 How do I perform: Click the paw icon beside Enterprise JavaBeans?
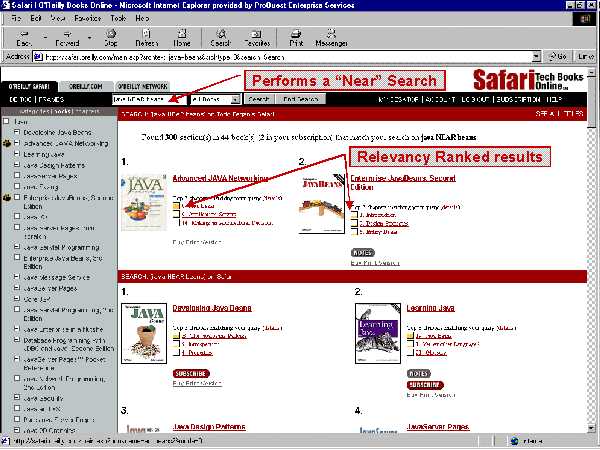point(7,198)
